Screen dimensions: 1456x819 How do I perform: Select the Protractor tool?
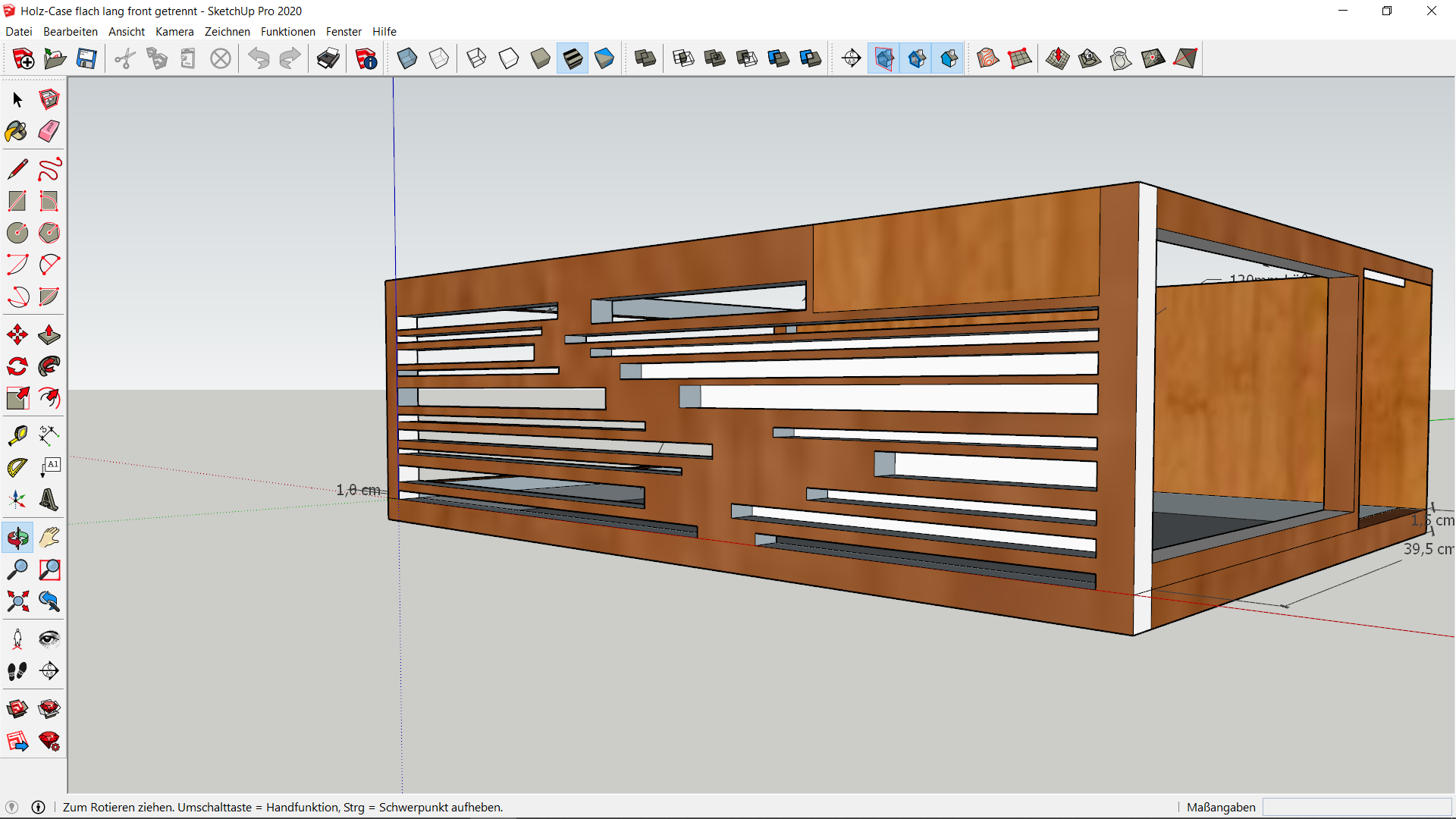17,467
